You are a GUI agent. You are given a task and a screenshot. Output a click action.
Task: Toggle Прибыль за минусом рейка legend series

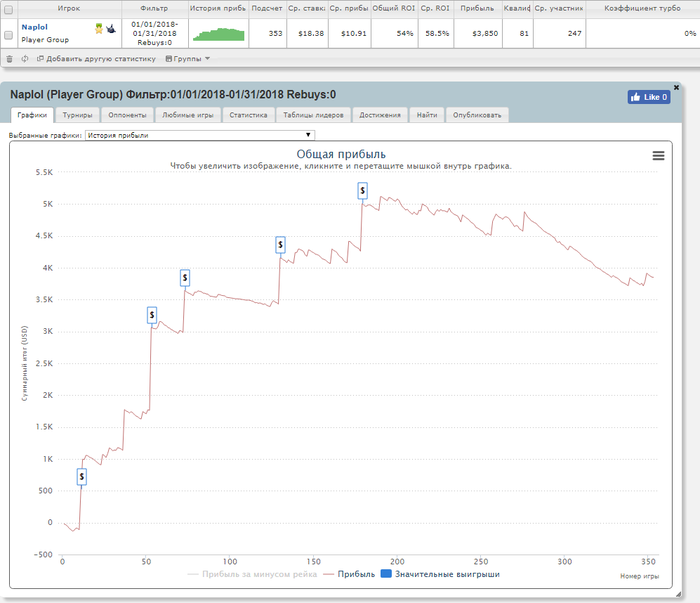pos(252,574)
